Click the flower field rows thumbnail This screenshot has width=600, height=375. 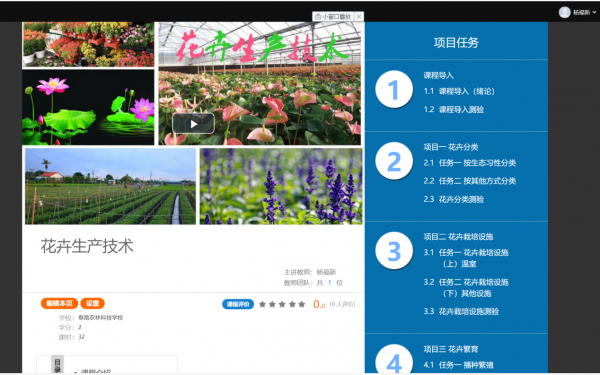click(111, 186)
